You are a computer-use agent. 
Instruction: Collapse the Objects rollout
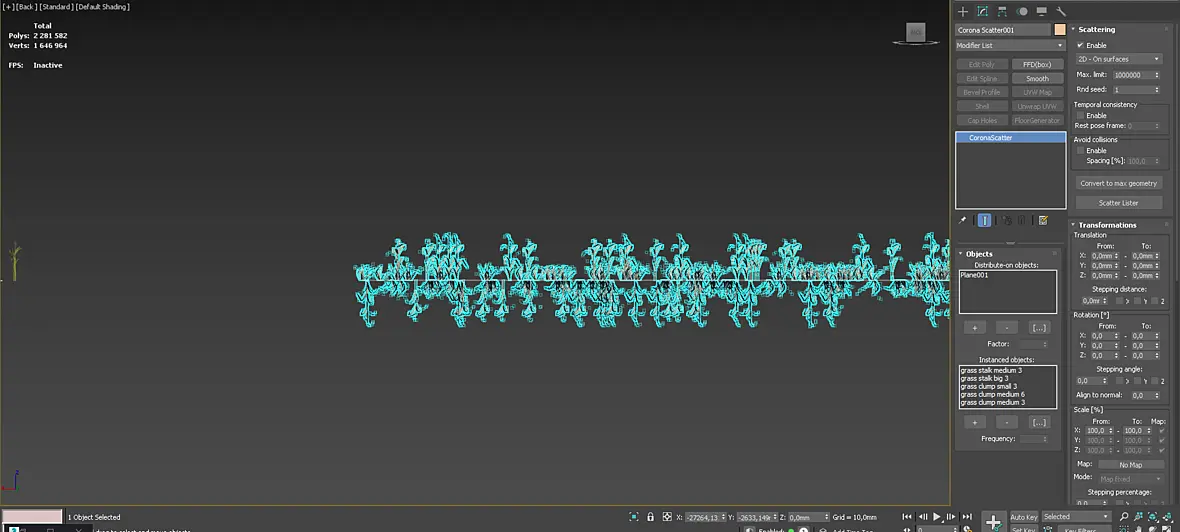[978, 254]
